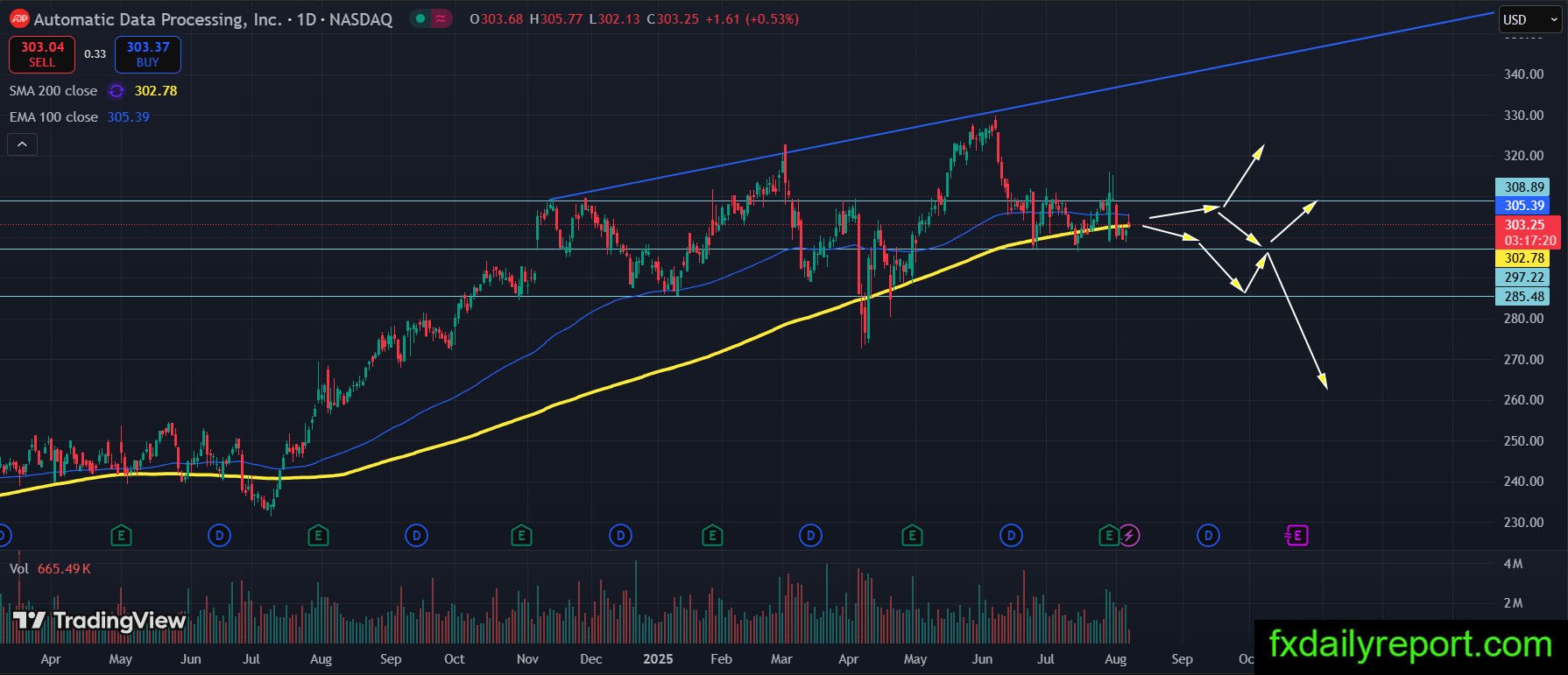Click the +1.61 (+0.53%) change value

point(752,18)
